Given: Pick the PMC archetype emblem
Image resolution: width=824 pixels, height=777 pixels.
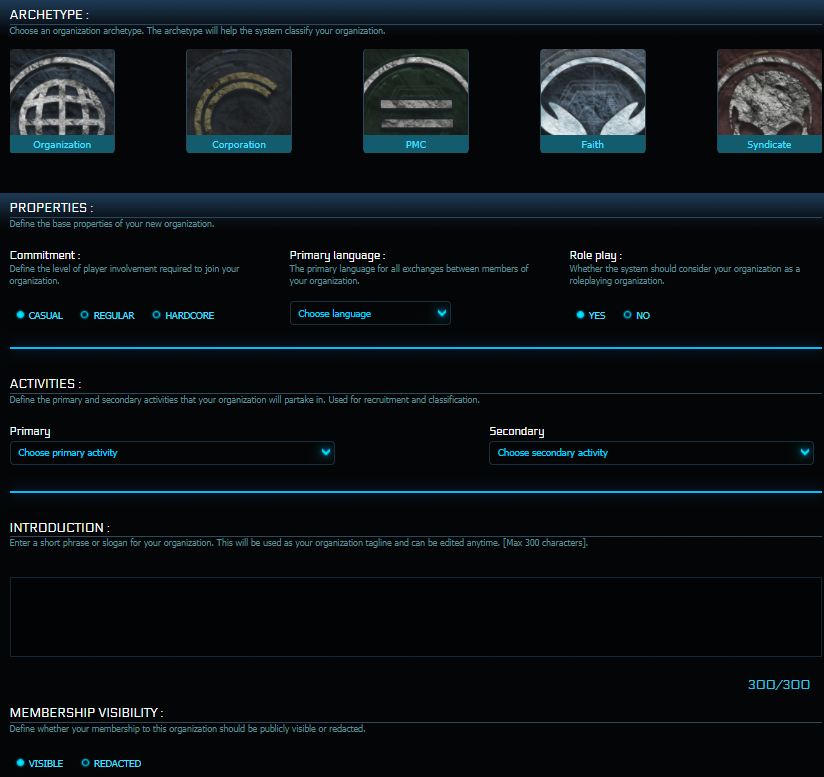Looking at the screenshot, I should point(416,101).
